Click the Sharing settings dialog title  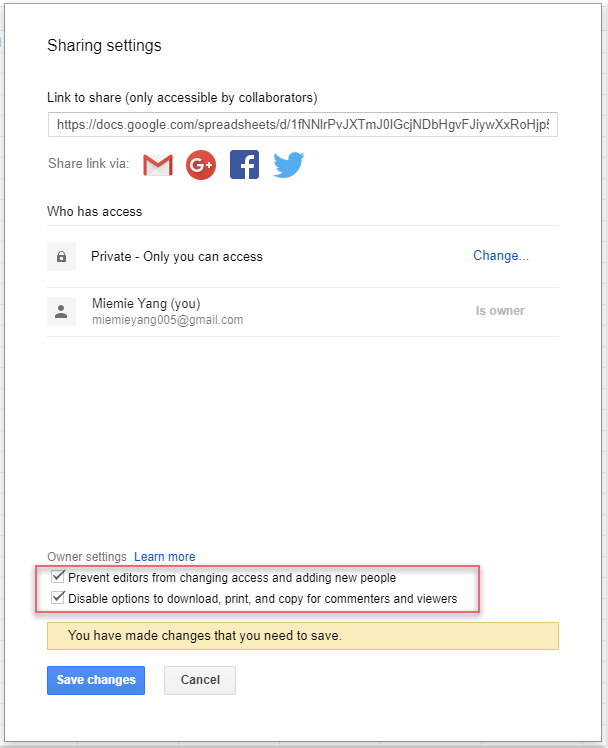pyautogui.click(x=104, y=46)
